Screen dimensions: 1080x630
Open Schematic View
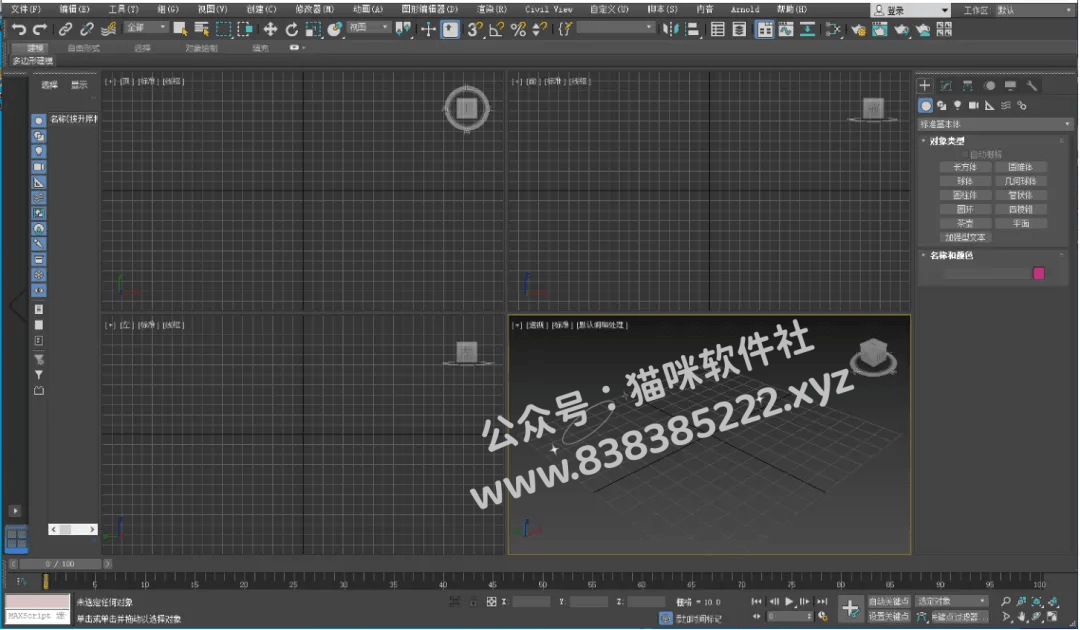807,29
